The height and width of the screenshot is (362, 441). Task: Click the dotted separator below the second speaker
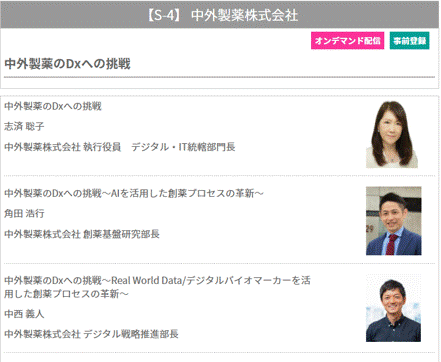219,263
